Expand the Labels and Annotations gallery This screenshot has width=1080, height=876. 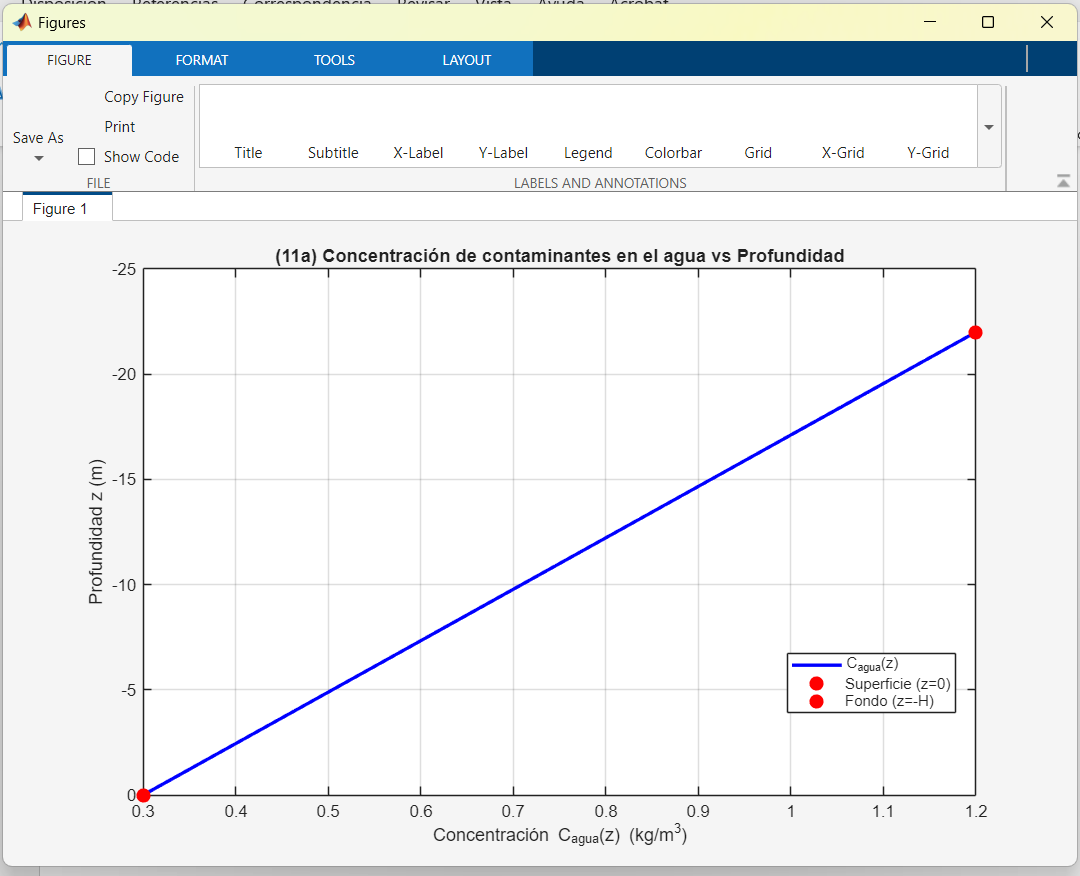pyautogui.click(x=989, y=127)
